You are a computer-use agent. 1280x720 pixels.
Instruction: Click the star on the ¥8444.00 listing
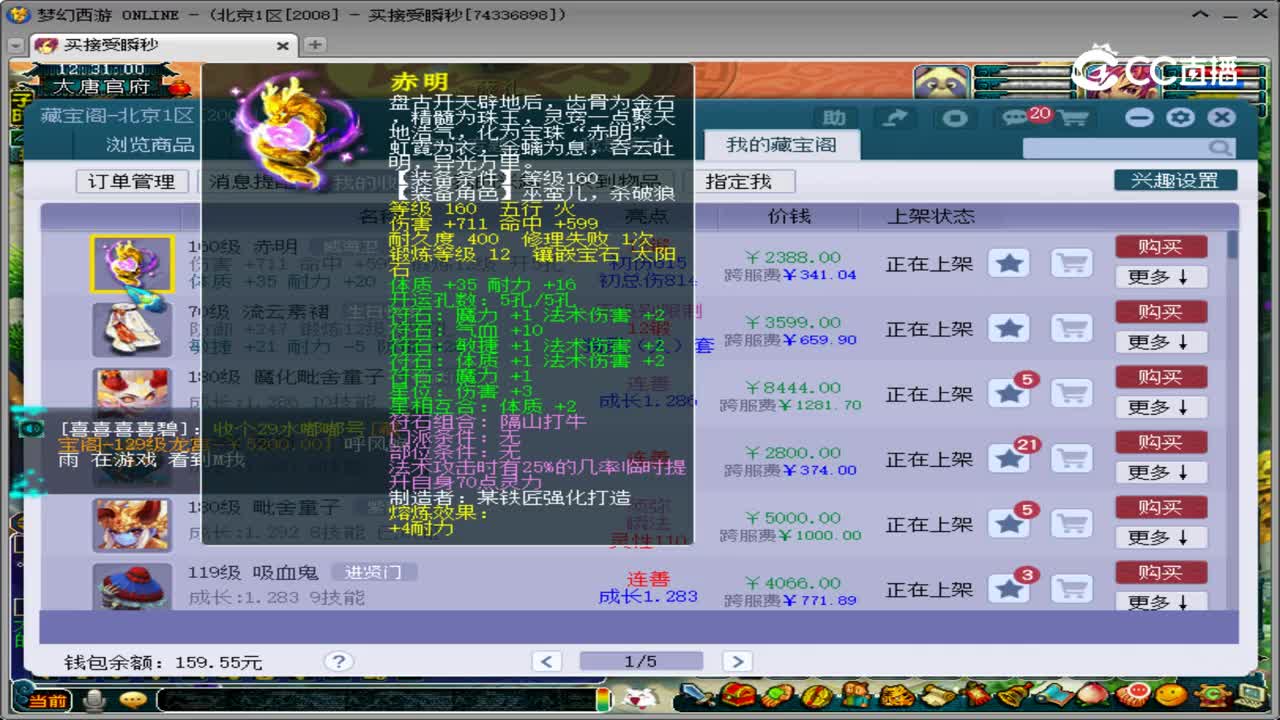(1009, 393)
